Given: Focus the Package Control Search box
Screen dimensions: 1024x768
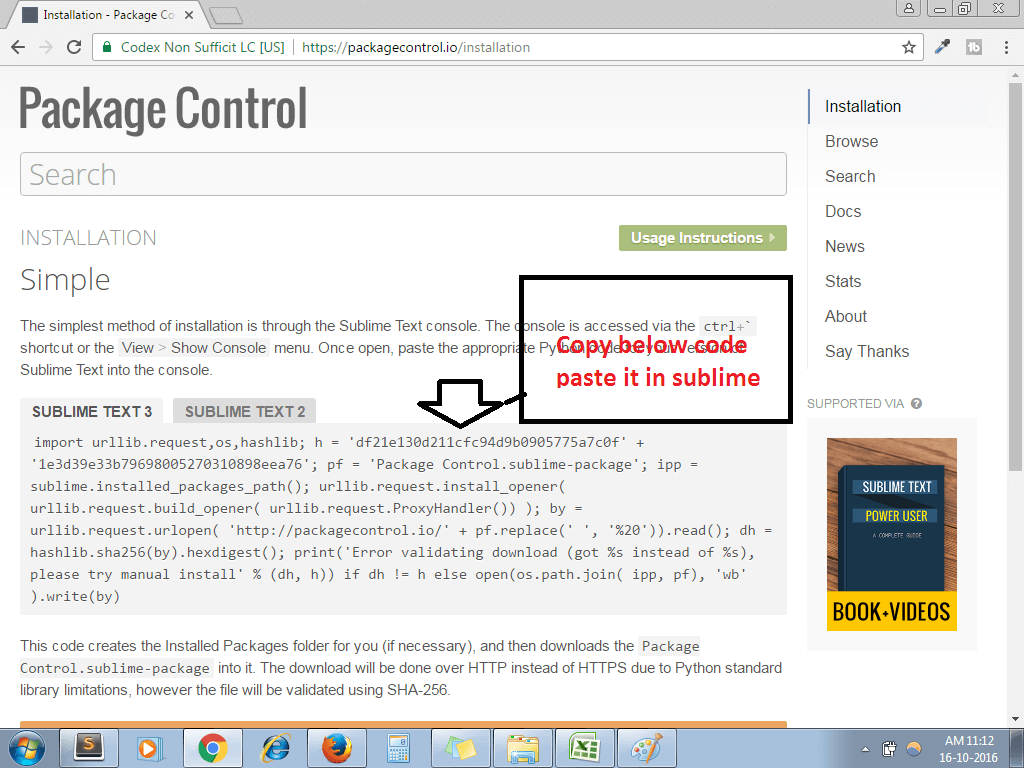Looking at the screenshot, I should pyautogui.click(x=403, y=174).
